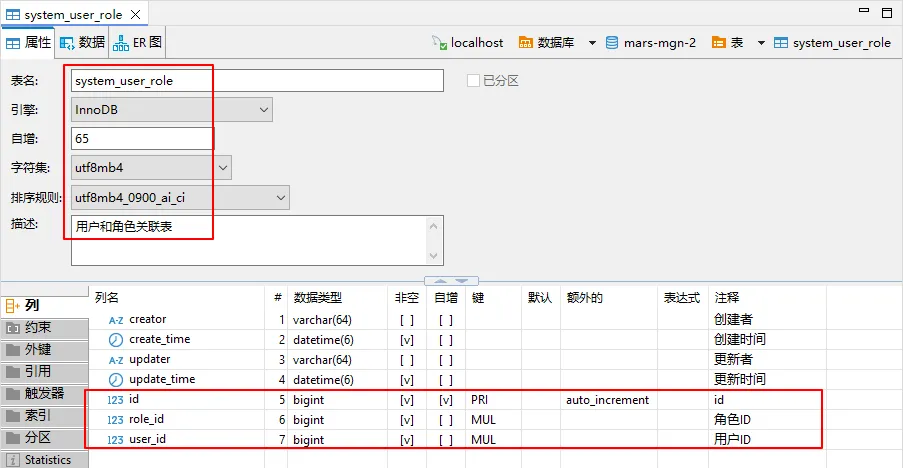Image resolution: width=903 pixels, height=468 pixels.
Task: Click the description scrollbar up arrow
Action: click(x=434, y=226)
